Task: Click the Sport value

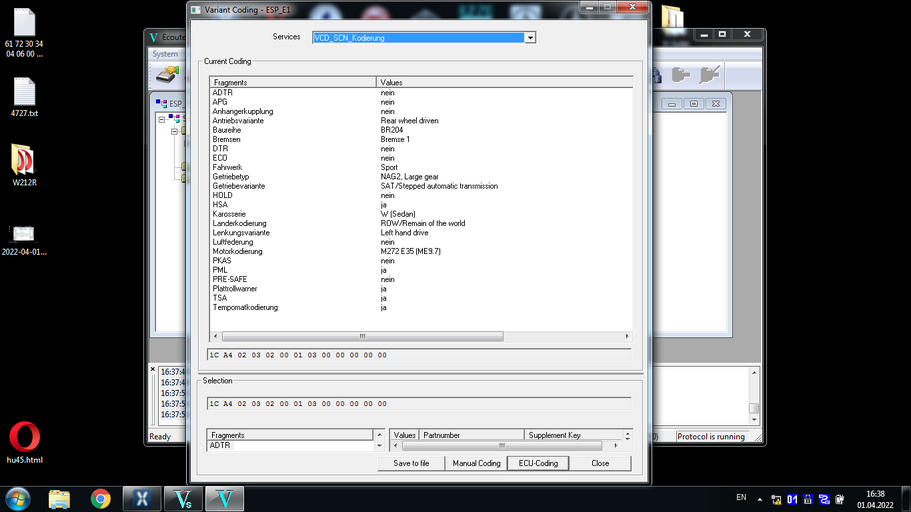Action: point(389,167)
